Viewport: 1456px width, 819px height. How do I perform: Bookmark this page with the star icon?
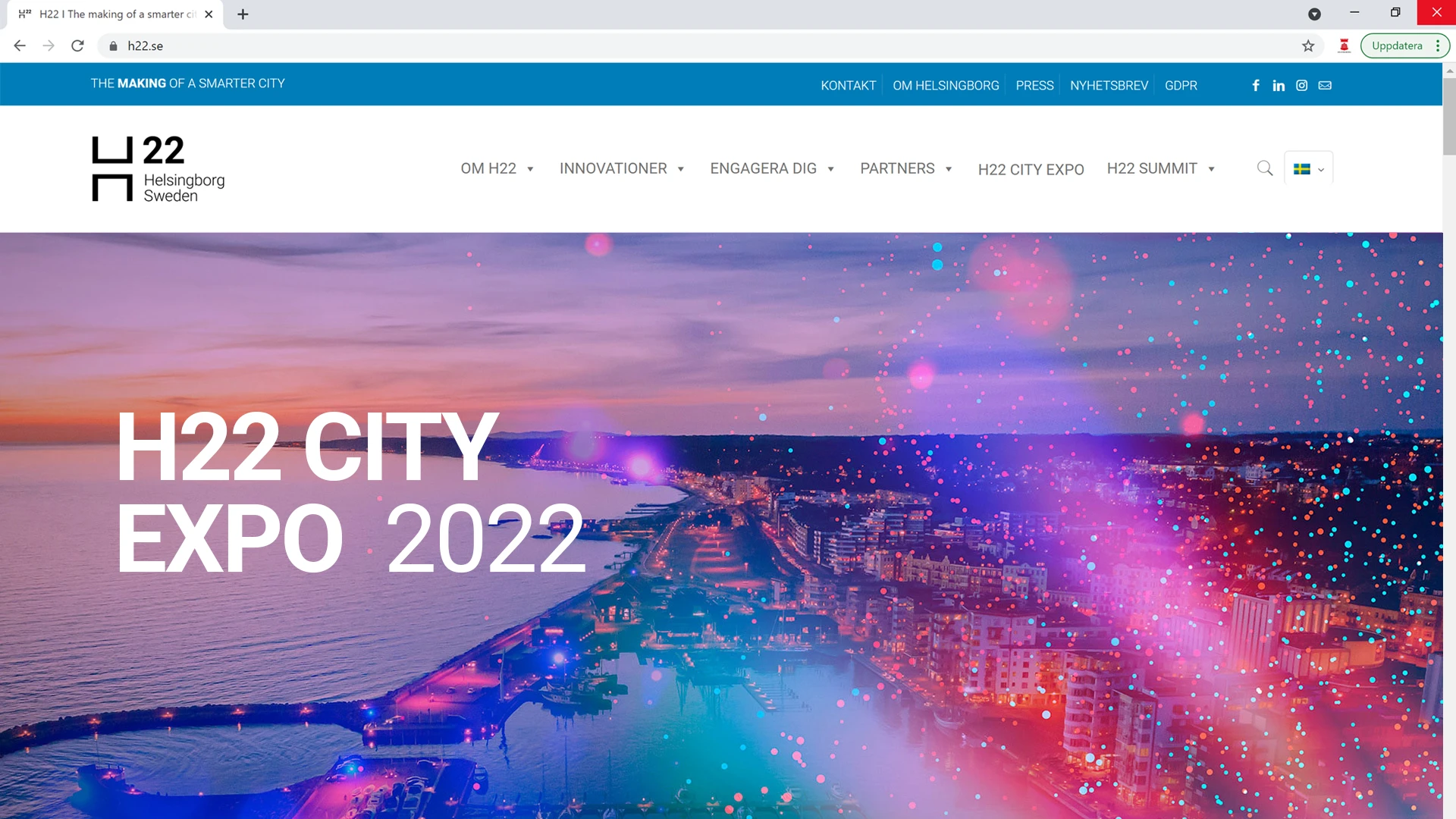tap(1308, 45)
